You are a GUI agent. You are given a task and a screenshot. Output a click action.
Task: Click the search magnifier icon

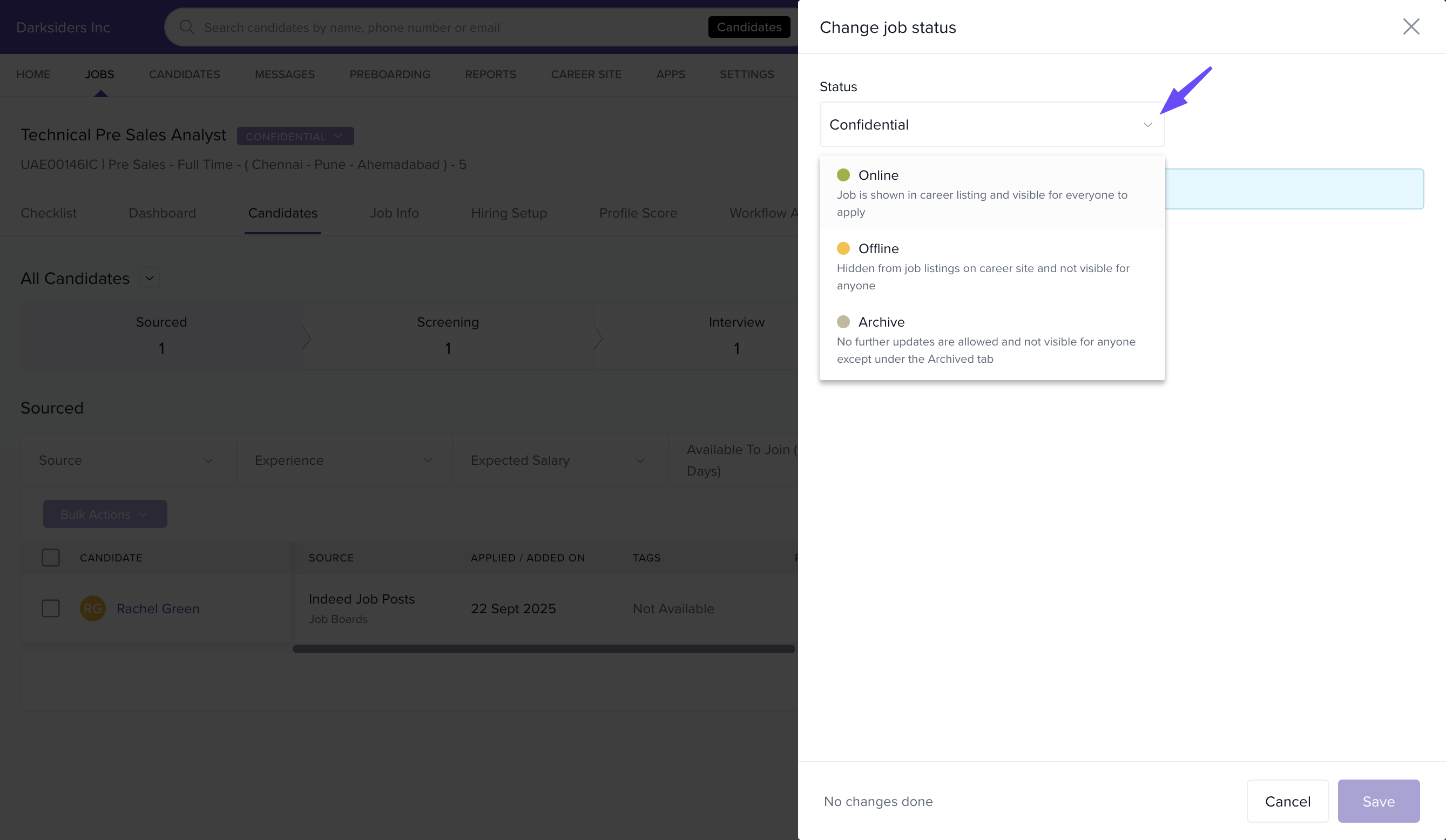click(x=186, y=27)
